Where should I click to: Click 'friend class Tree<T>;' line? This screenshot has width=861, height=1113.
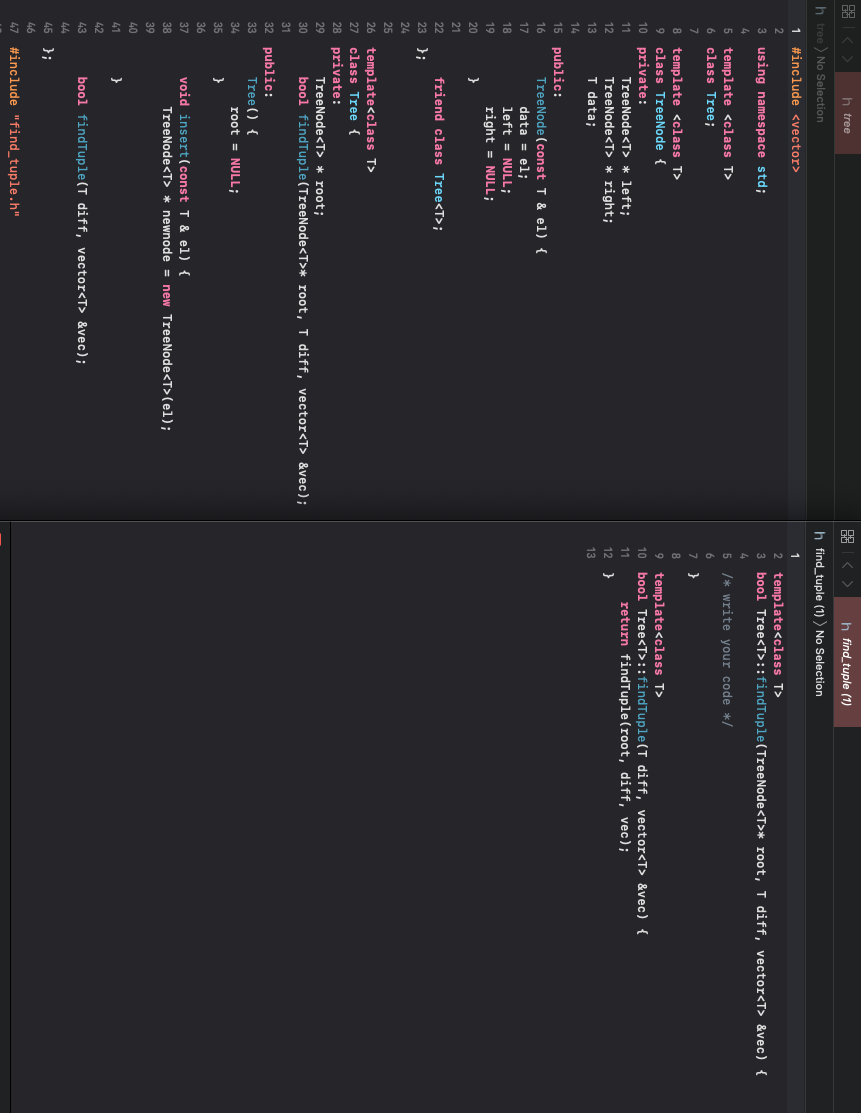coord(438,154)
